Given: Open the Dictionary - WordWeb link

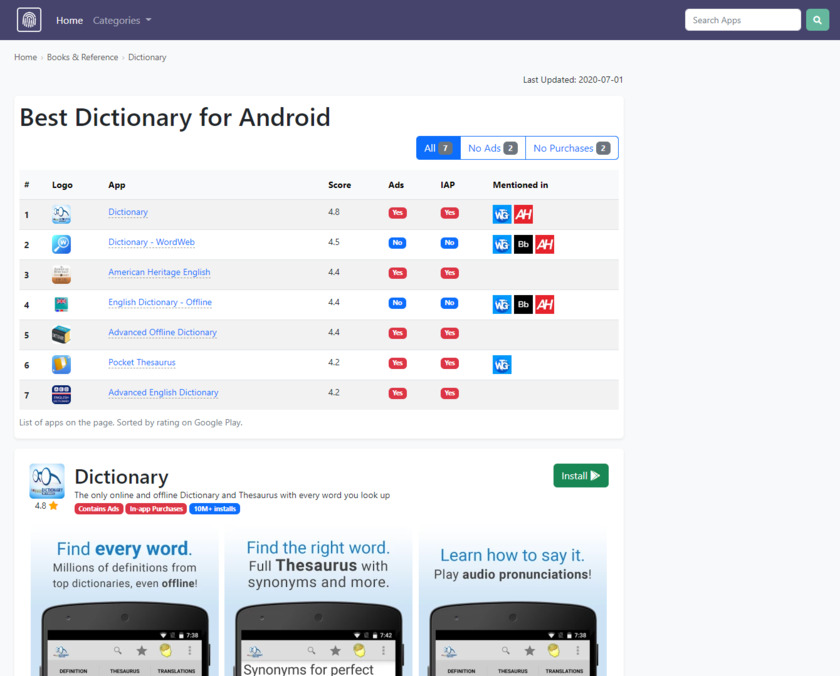Looking at the screenshot, I should (152, 242).
